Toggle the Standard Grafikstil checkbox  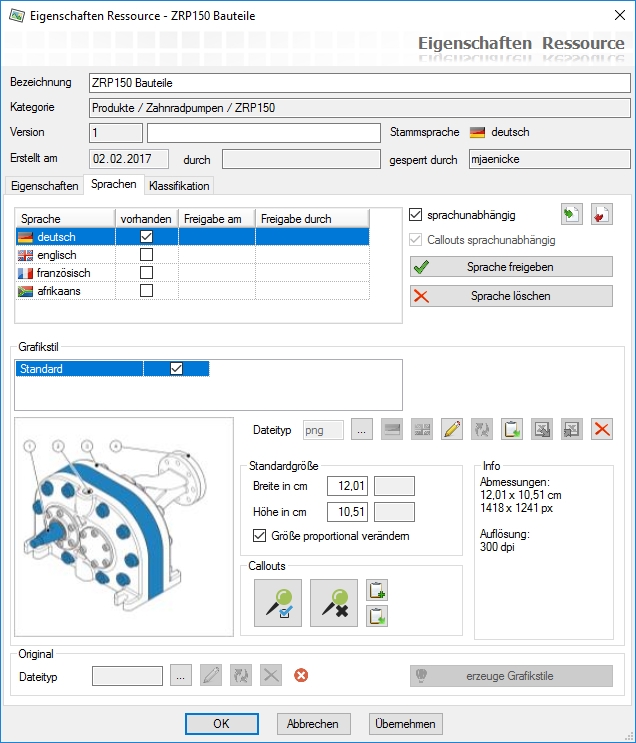click(176, 369)
